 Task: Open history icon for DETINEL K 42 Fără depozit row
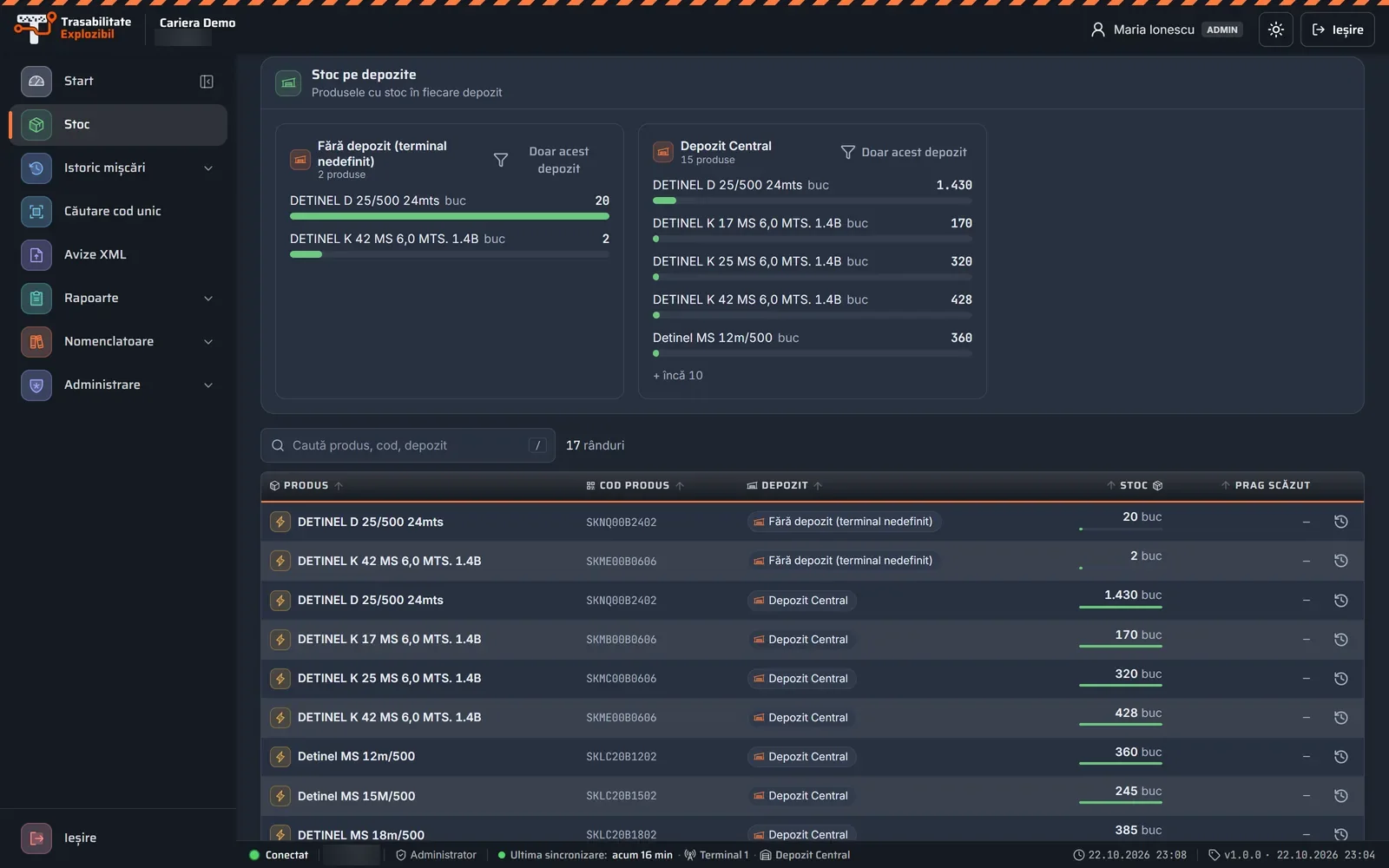[x=1340, y=562]
